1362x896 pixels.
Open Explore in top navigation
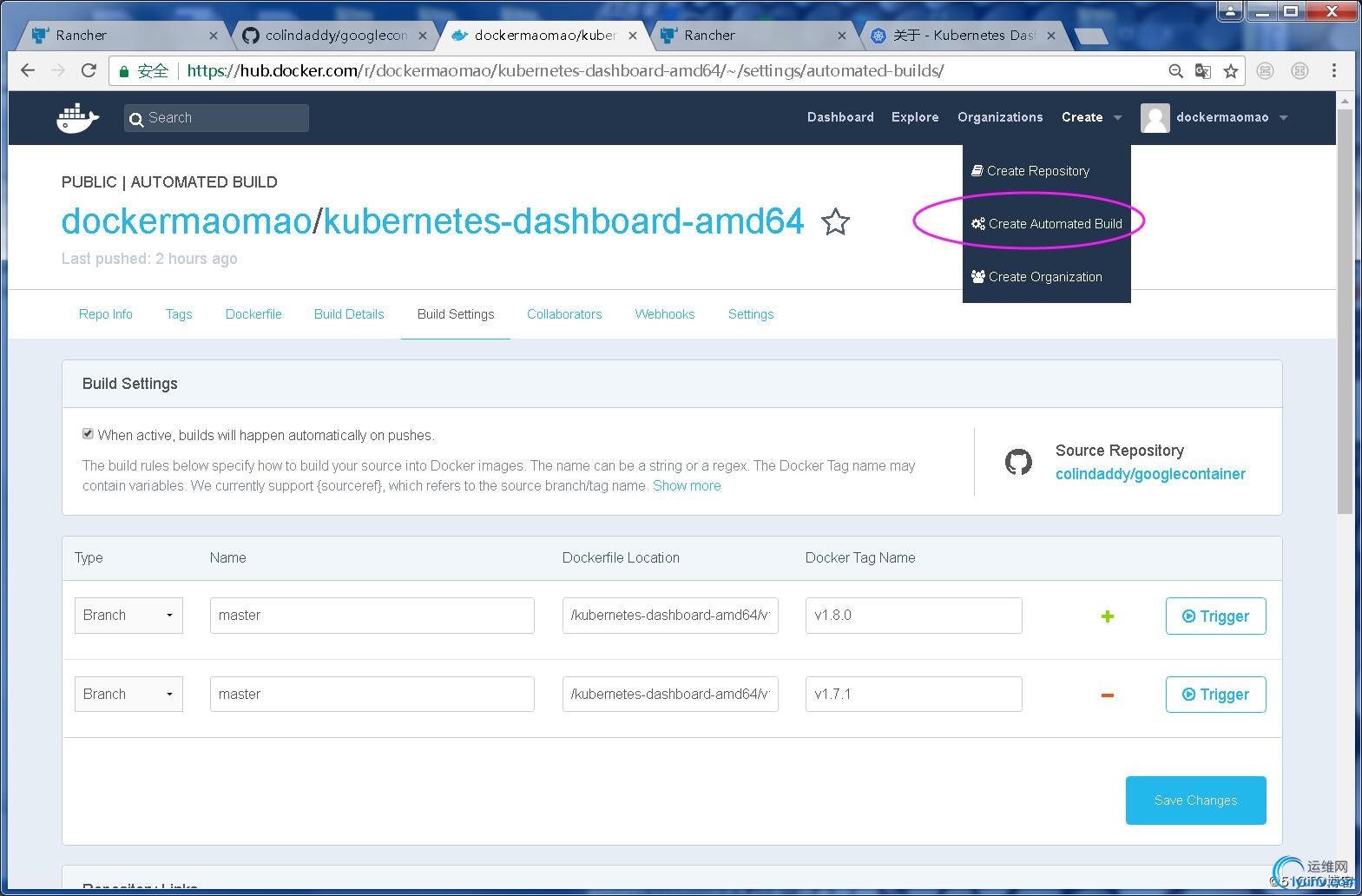[915, 118]
